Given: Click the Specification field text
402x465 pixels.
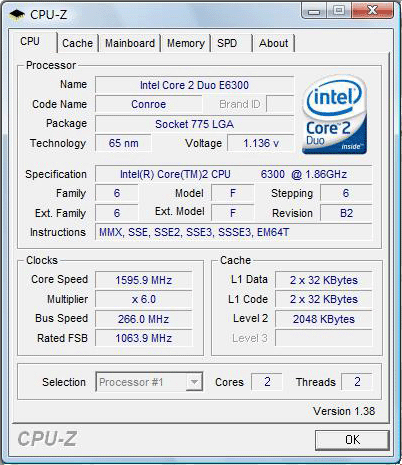Looking at the screenshot, I should (x=233, y=174).
